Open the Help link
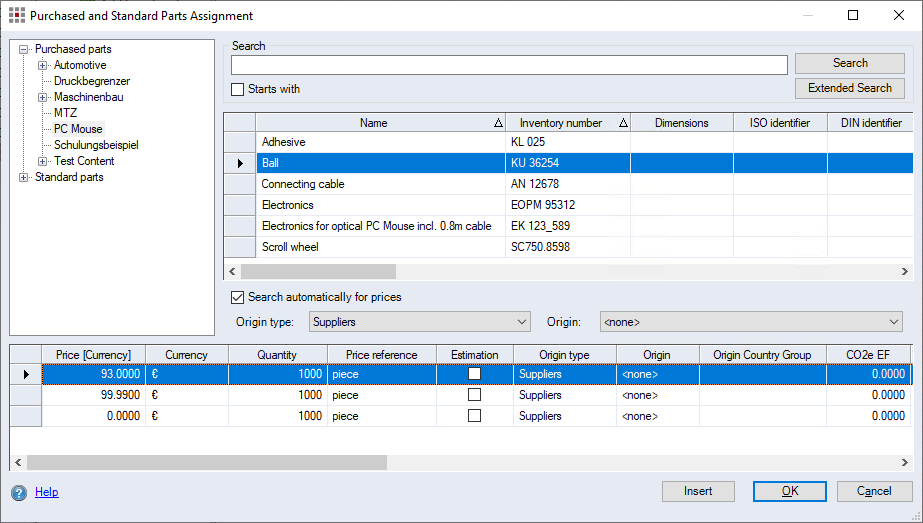This screenshot has width=923, height=523. coord(47,492)
